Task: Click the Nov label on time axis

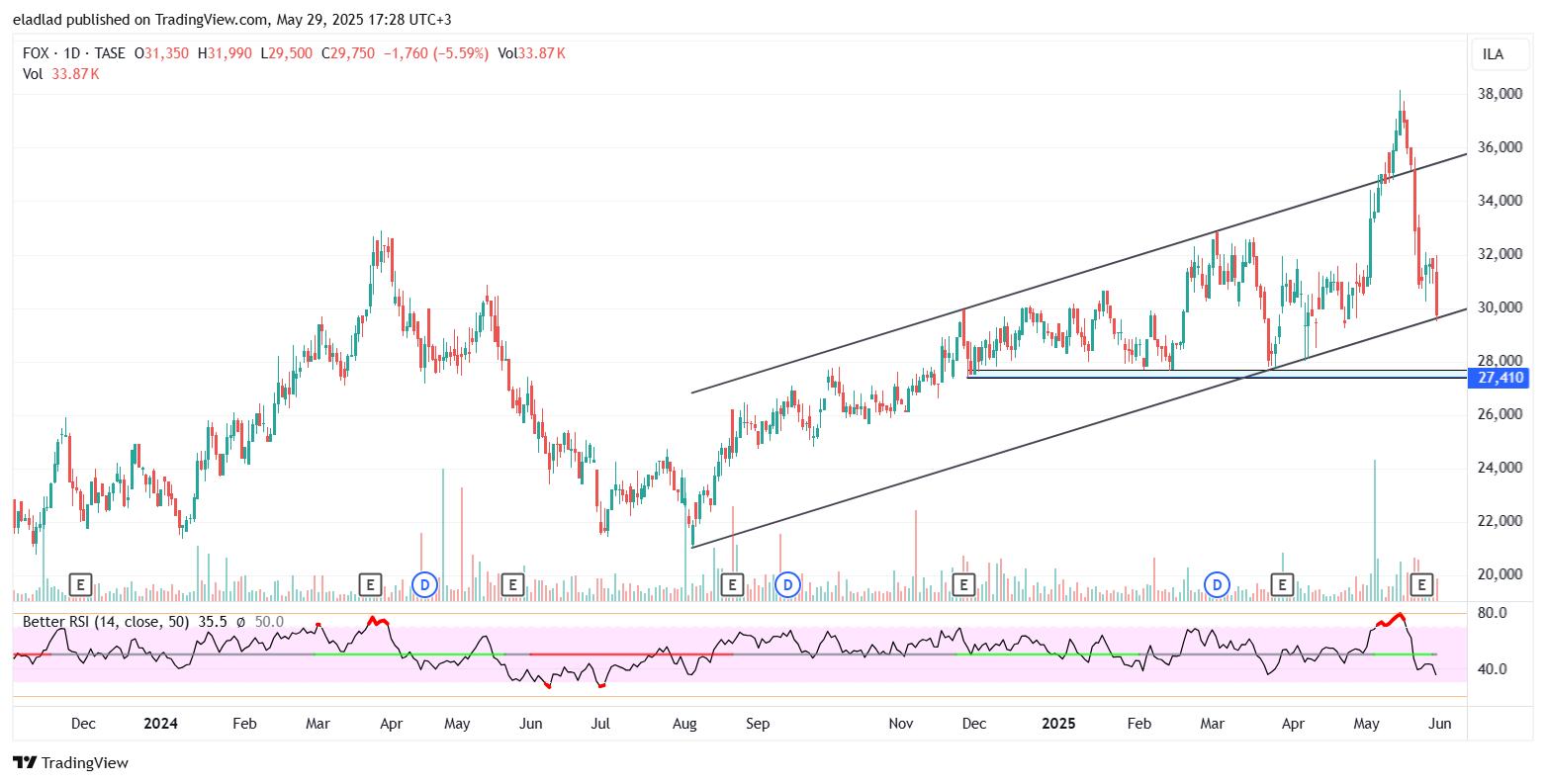Action: tap(901, 724)
